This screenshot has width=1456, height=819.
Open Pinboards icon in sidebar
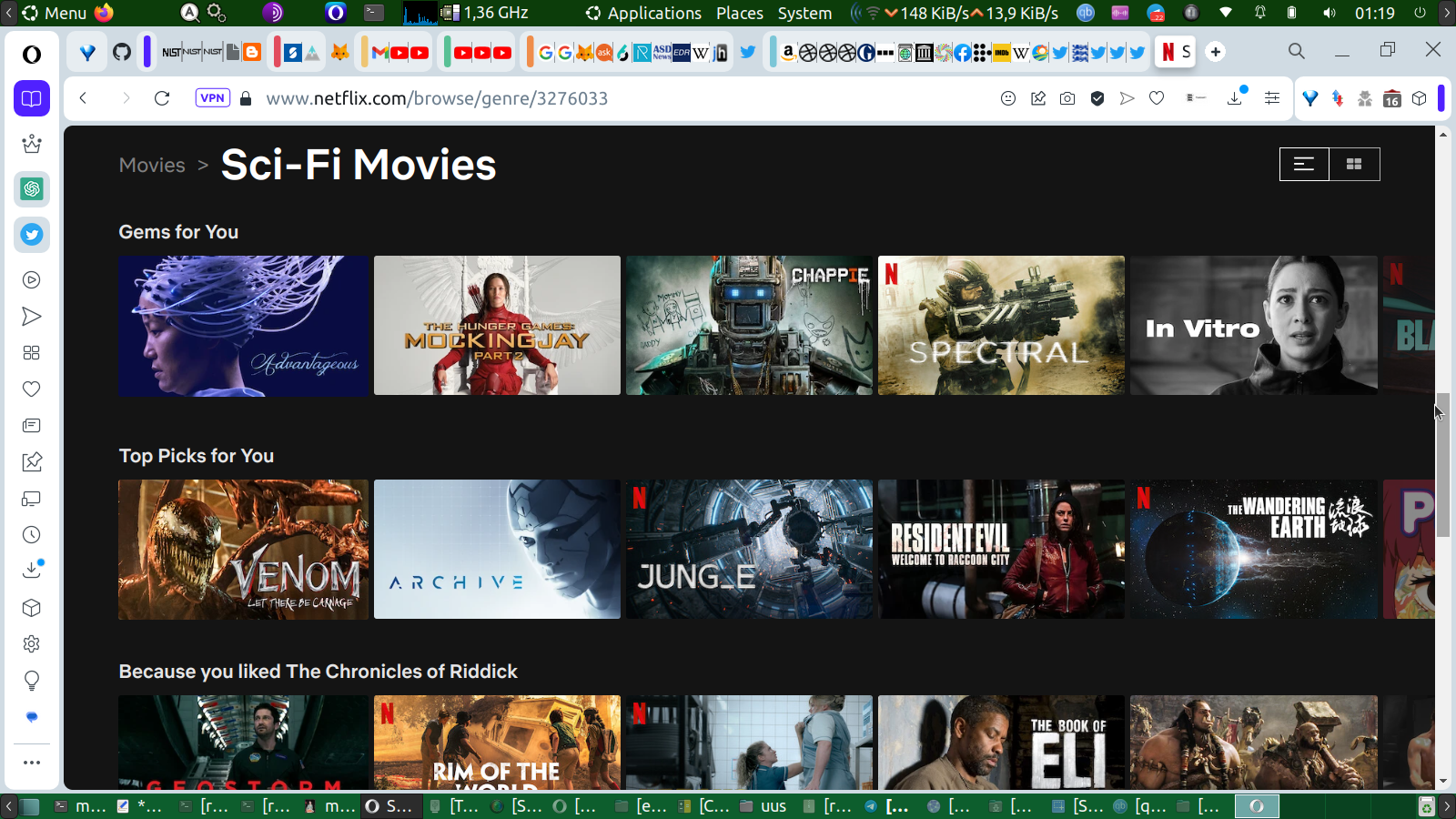[32, 462]
